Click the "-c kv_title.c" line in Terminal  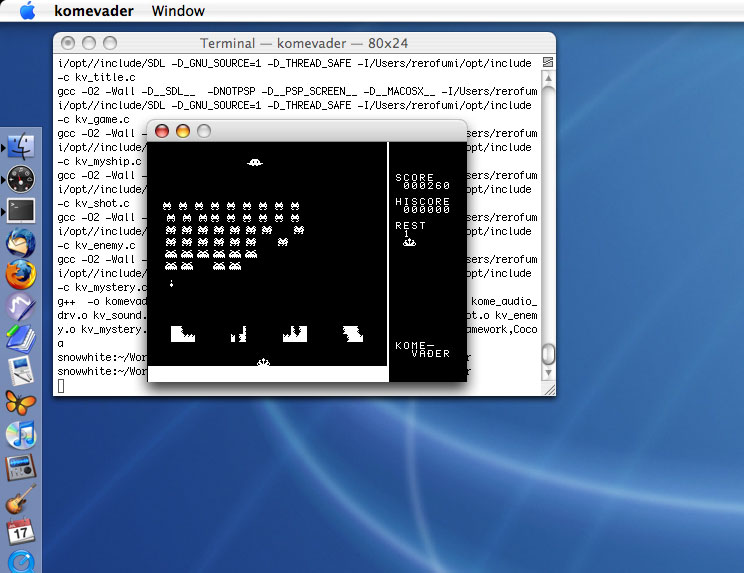click(97, 77)
